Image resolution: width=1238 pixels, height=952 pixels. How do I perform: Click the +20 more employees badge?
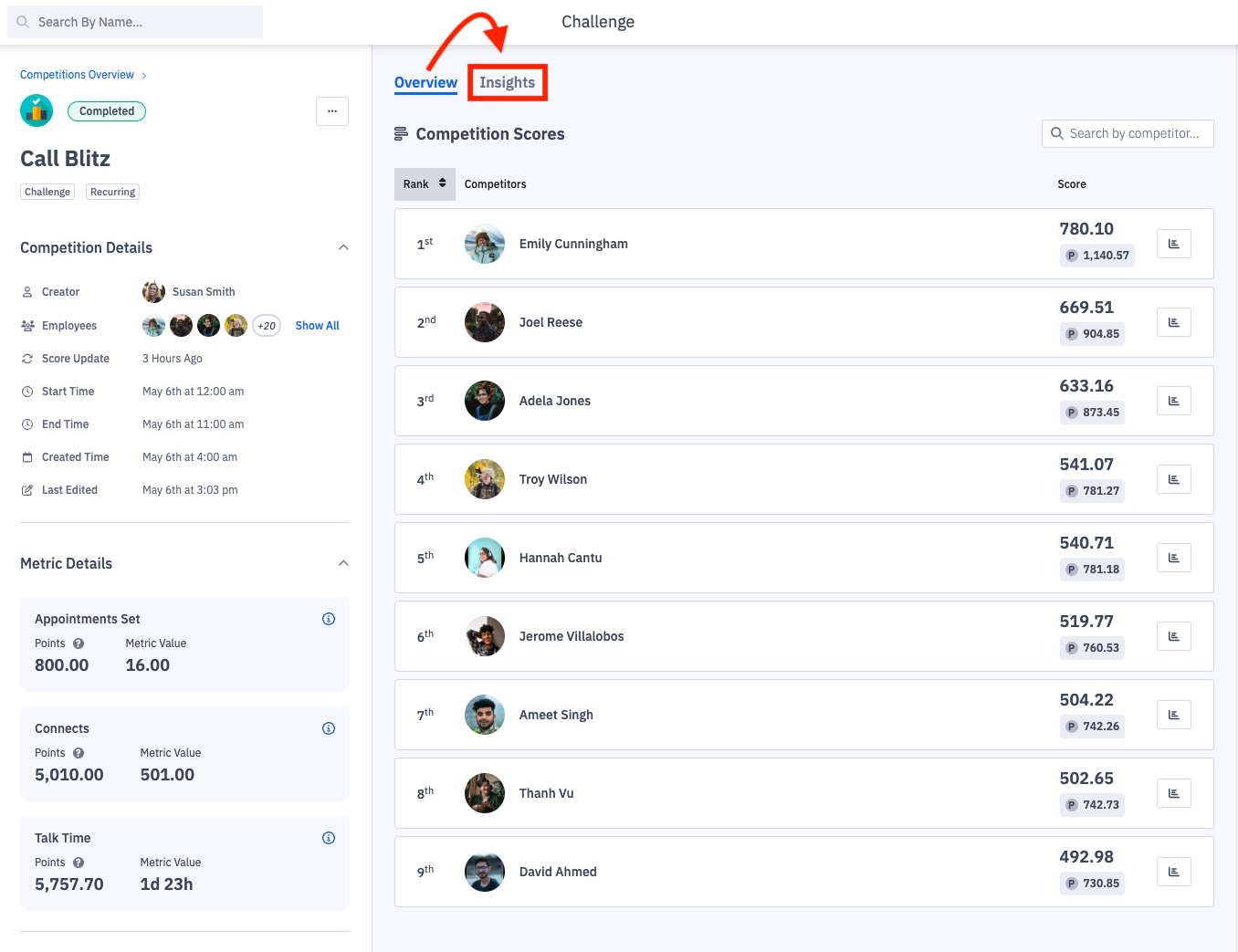(x=267, y=326)
